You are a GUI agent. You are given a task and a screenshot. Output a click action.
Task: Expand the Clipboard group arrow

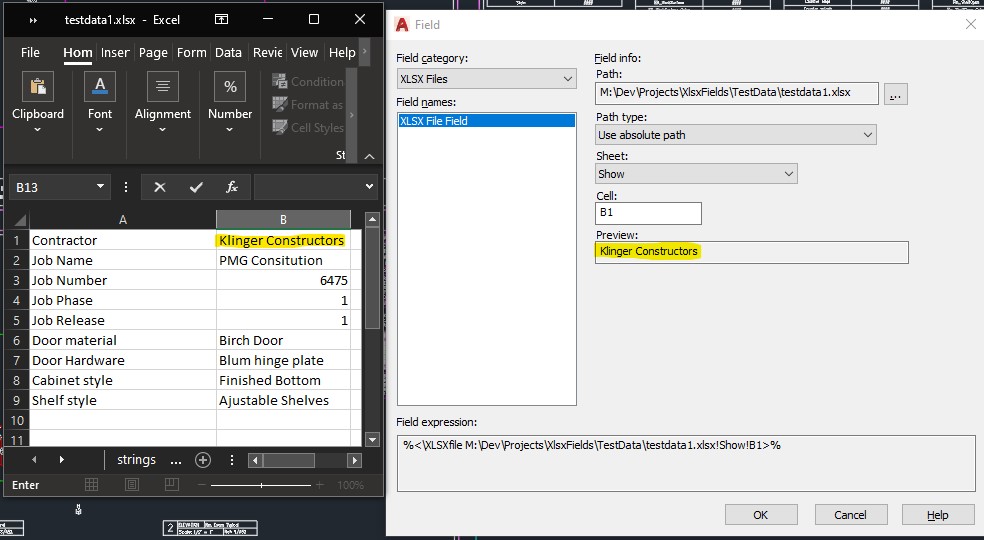pyautogui.click(x=38, y=129)
